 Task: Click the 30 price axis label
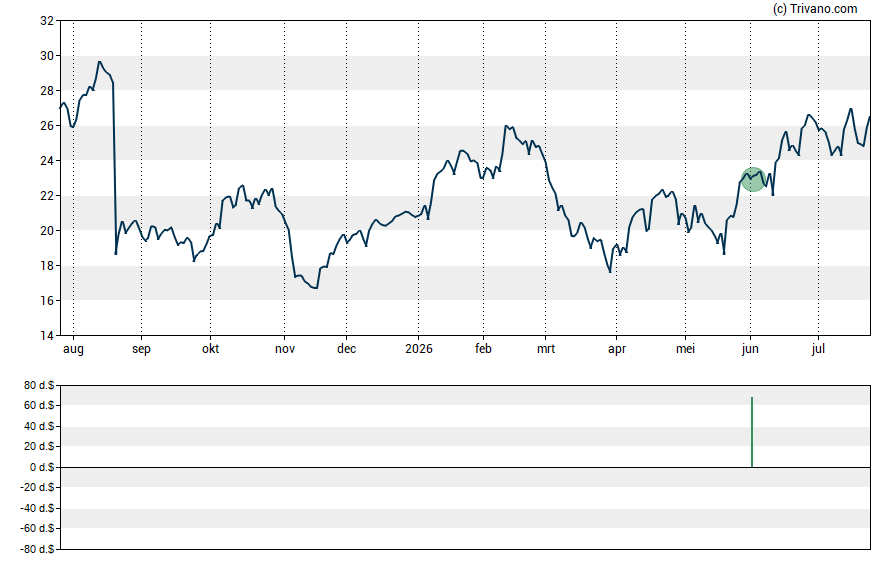coord(47,55)
